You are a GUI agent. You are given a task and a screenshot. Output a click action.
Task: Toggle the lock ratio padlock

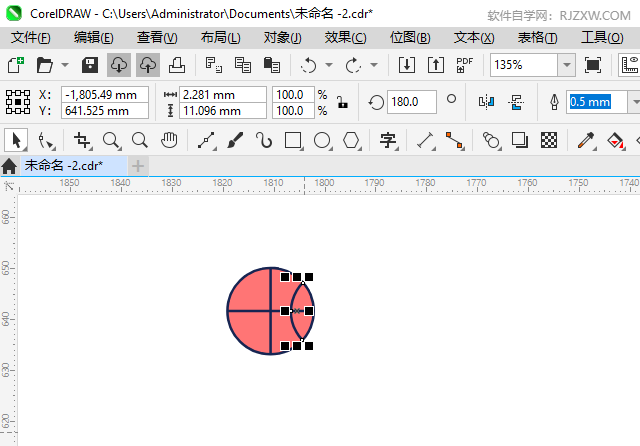[x=342, y=102]
